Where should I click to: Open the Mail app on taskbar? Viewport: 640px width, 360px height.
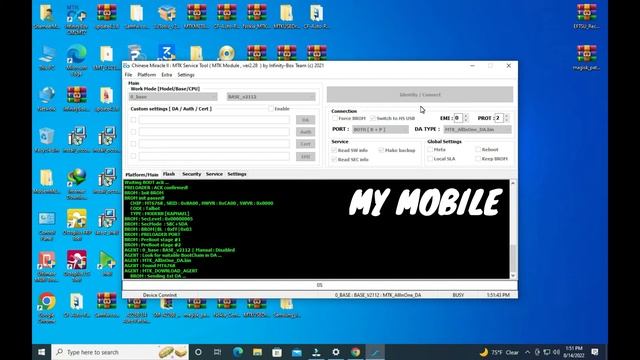(297, 352)
